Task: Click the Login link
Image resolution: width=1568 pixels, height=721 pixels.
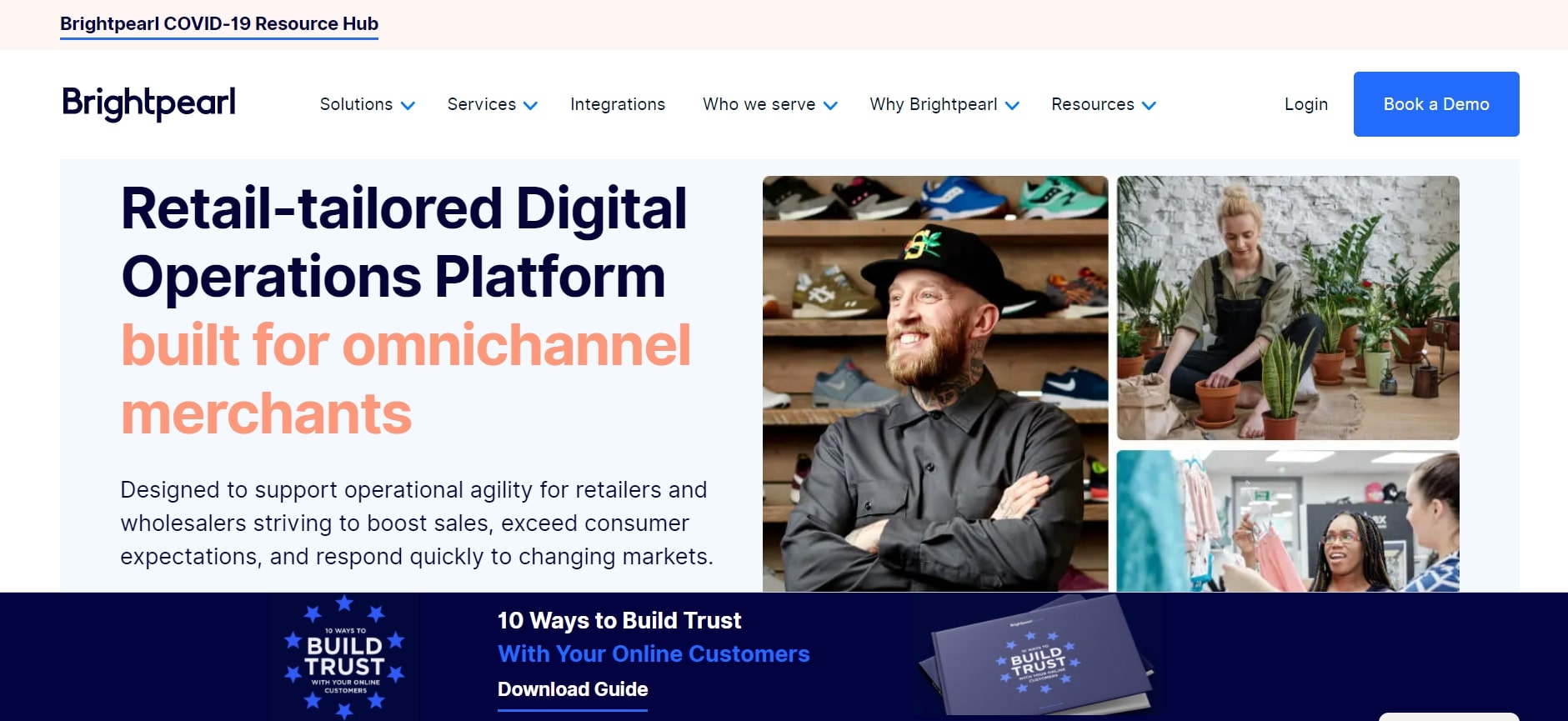Action: click(1306, 104)
